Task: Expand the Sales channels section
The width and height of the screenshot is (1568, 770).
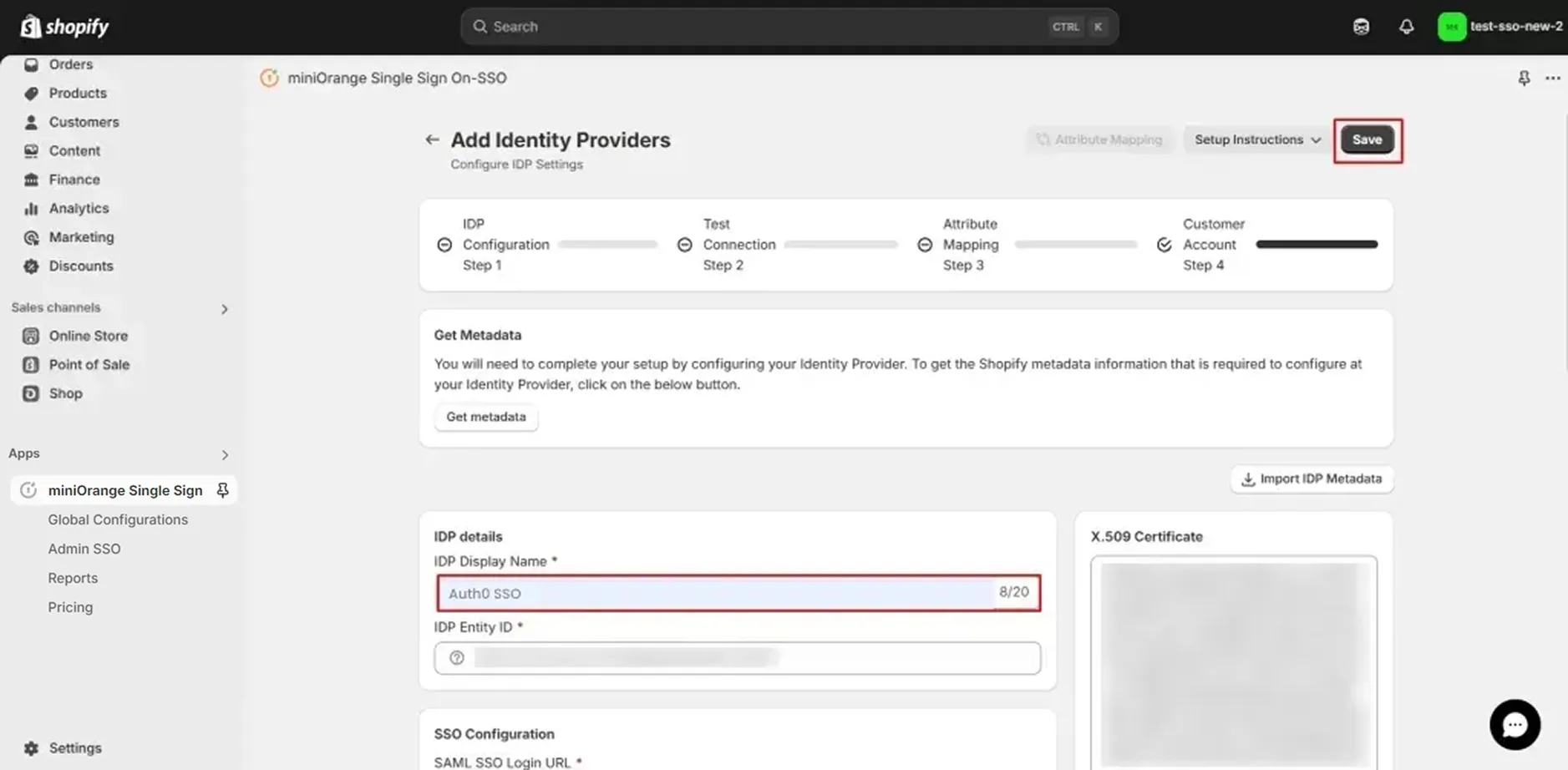Action: pyautogui.click(x=224, y=308)
